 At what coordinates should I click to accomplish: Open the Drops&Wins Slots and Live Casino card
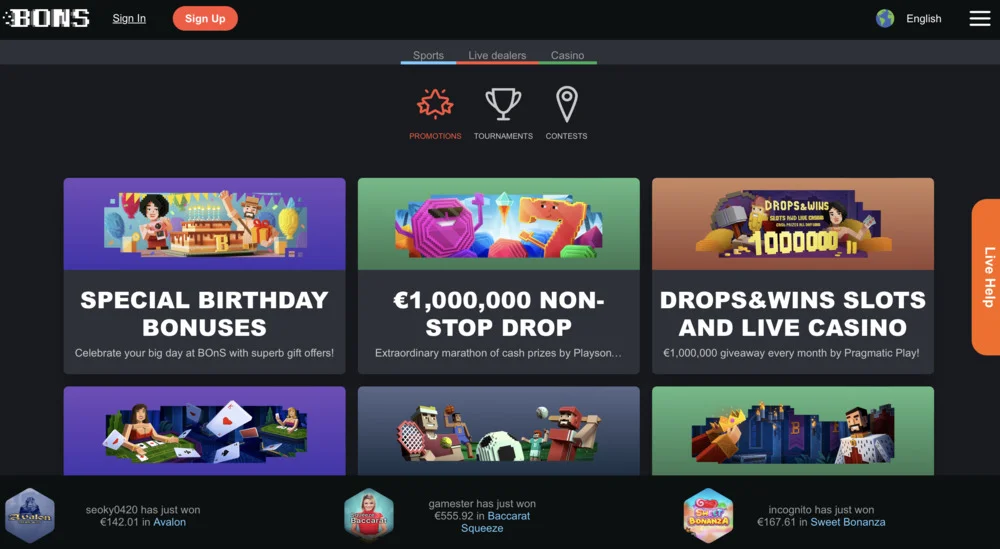click(793, 275)
